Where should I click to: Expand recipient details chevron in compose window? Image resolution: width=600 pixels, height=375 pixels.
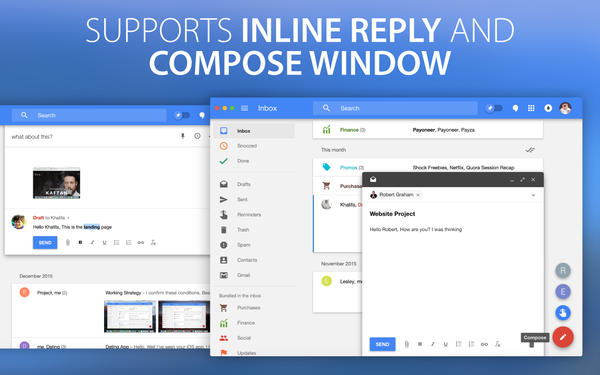(x=533, y=195)
